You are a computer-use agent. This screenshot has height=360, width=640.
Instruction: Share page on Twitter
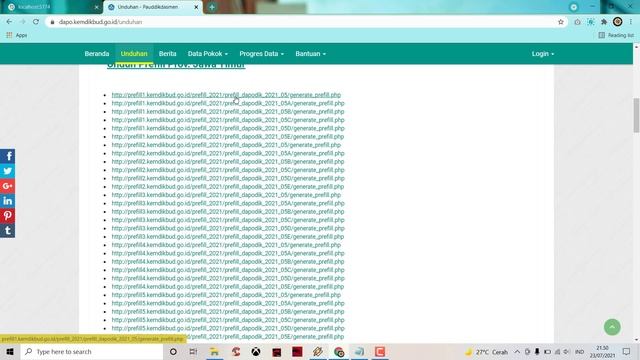(7, 171)
